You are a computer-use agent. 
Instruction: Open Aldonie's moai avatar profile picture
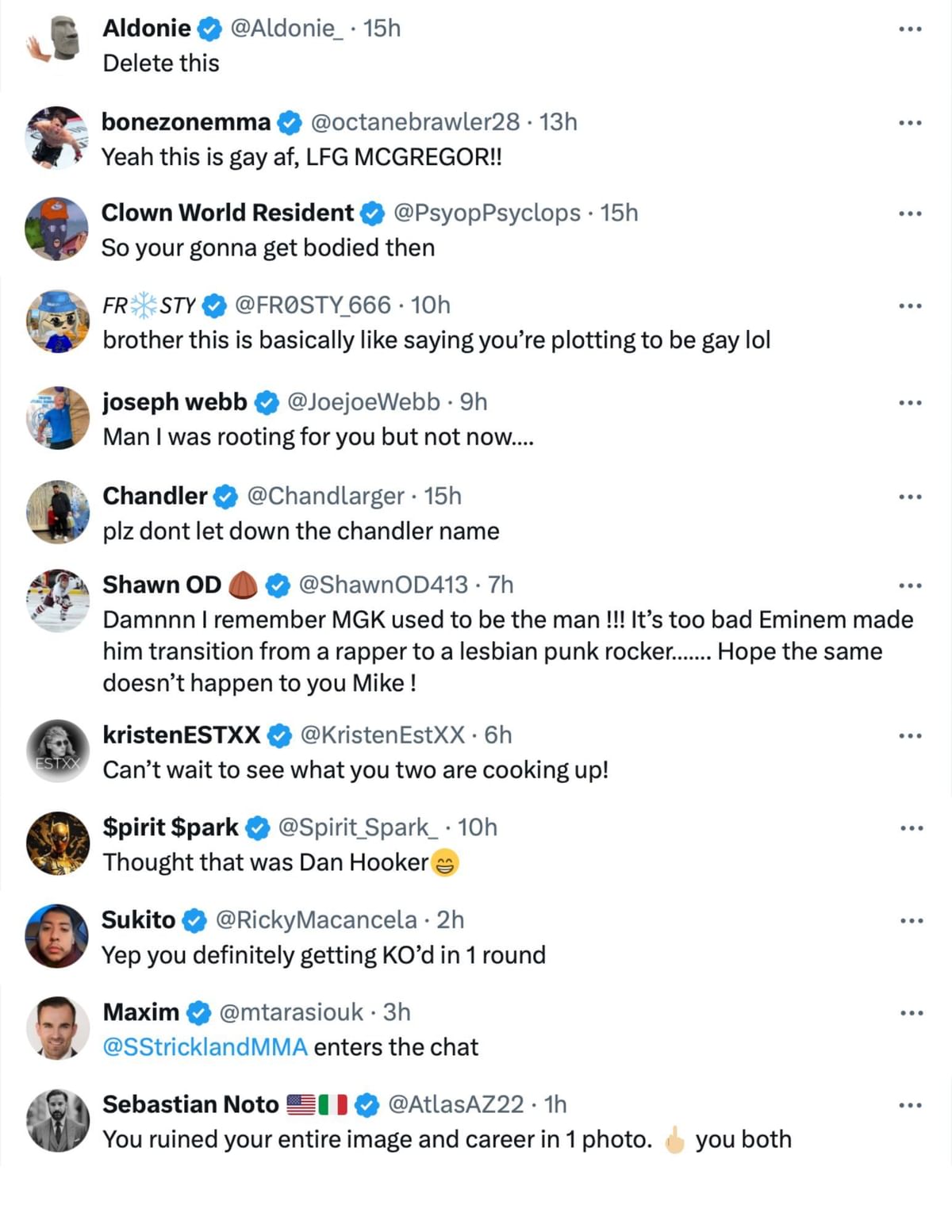pos(57,41)
